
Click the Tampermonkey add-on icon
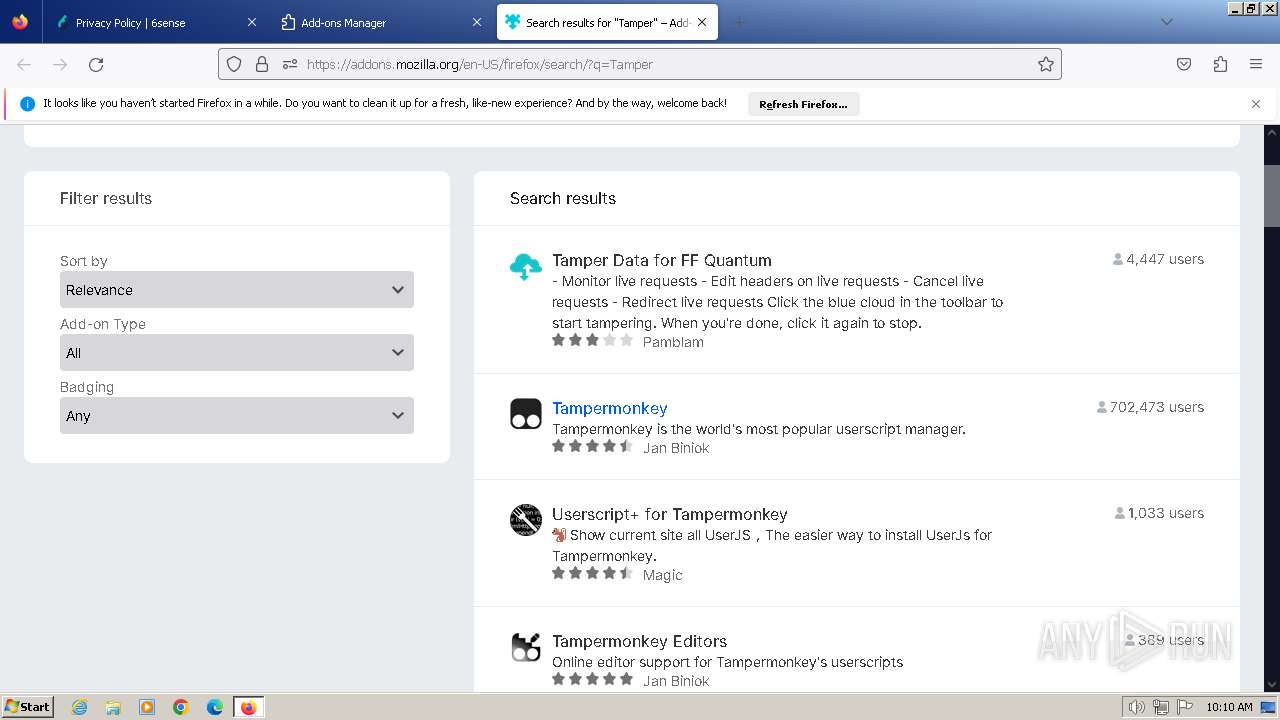click(526, 414)
